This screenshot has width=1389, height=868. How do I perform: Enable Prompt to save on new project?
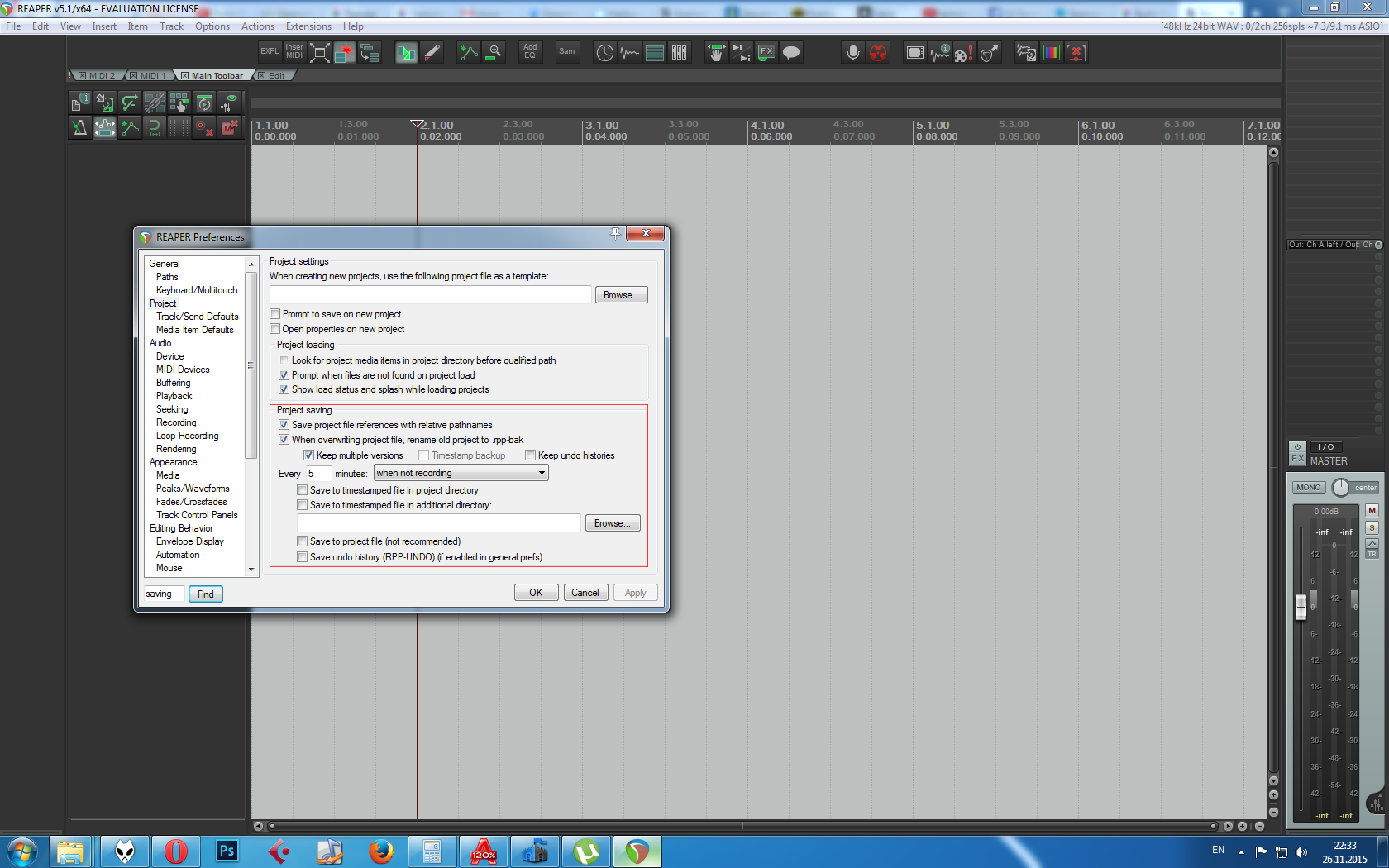point(275,314)
